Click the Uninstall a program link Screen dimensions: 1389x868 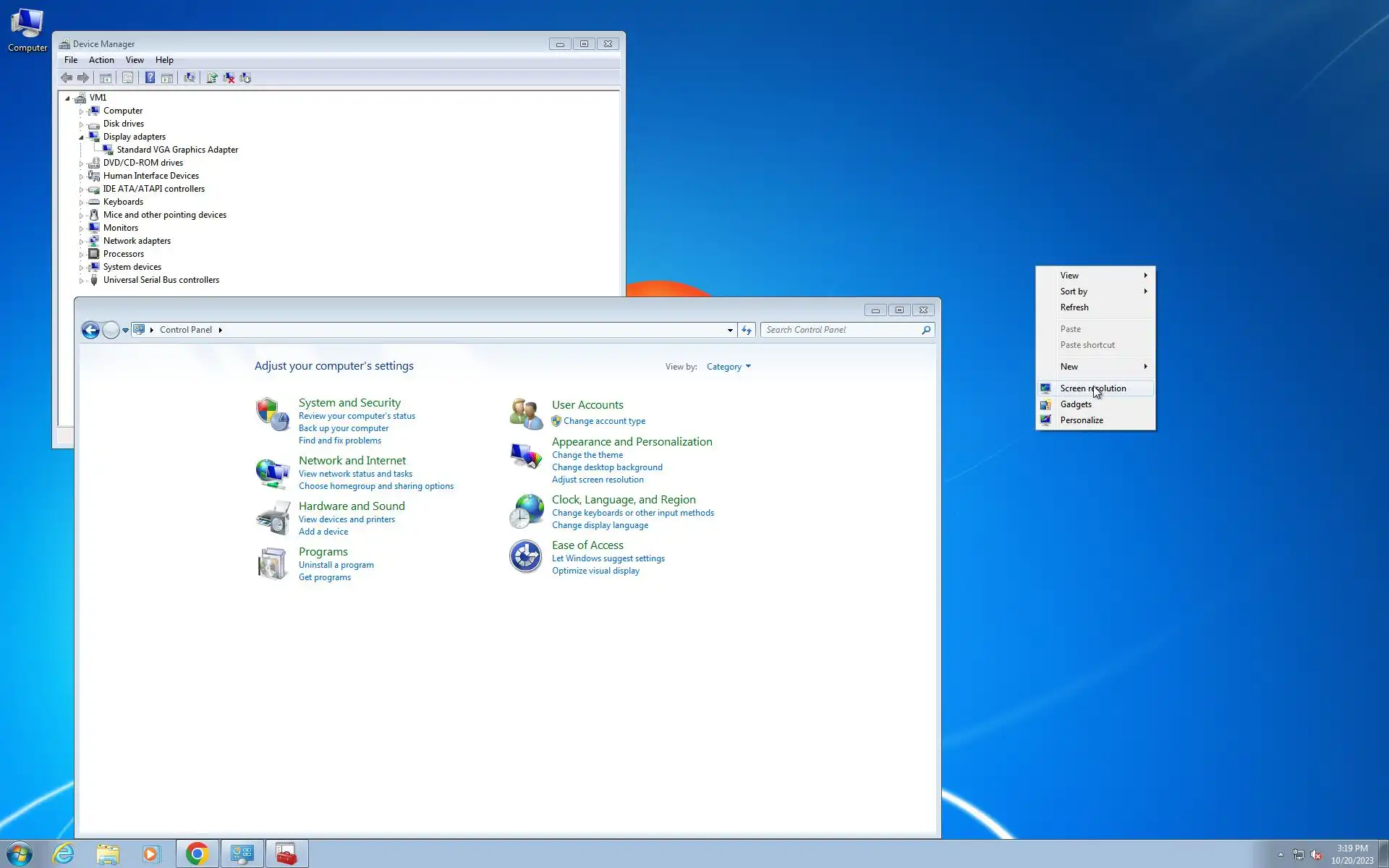coord(336,565)
